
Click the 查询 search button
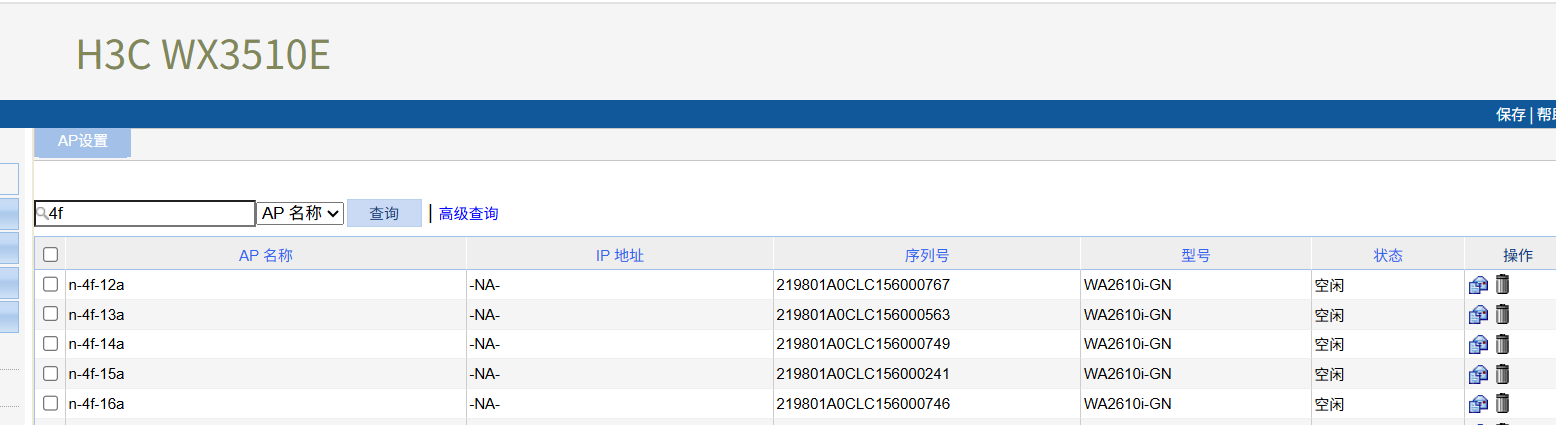(x=384, y=213)
